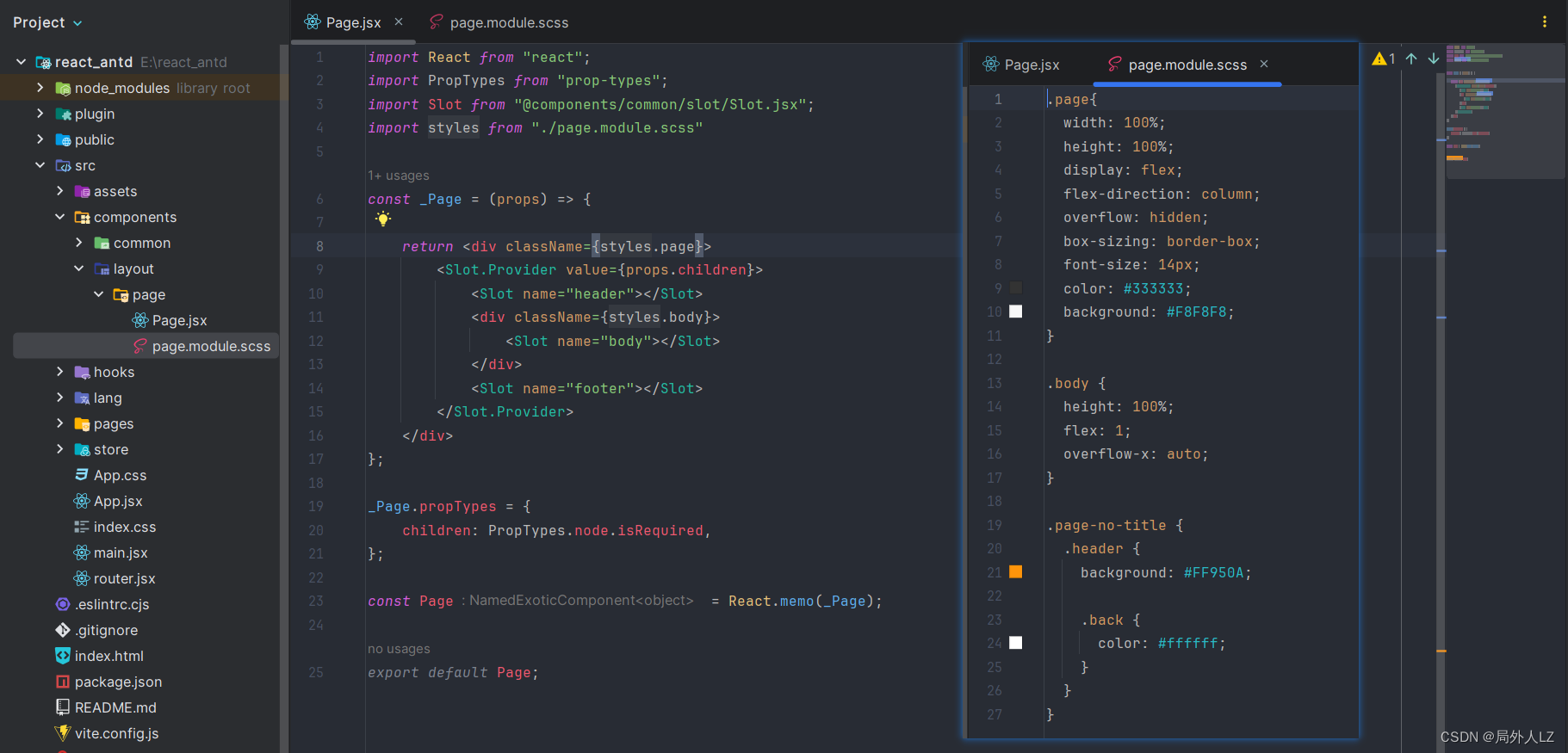Image resolution: width=1568 pixels, height=753 pixels.
Task: Collapse the components folder
Action: (59, 217)
